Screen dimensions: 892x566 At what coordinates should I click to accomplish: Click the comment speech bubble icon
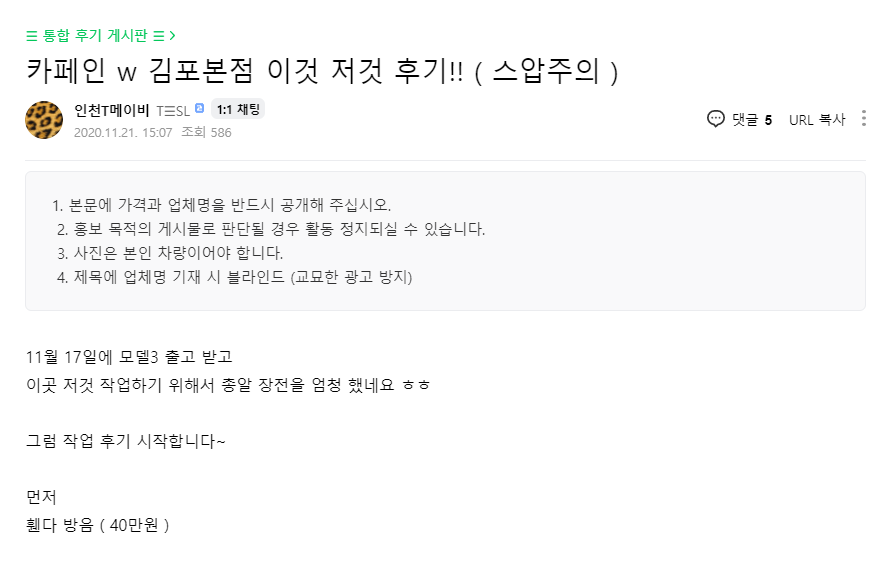click(716, 119)
